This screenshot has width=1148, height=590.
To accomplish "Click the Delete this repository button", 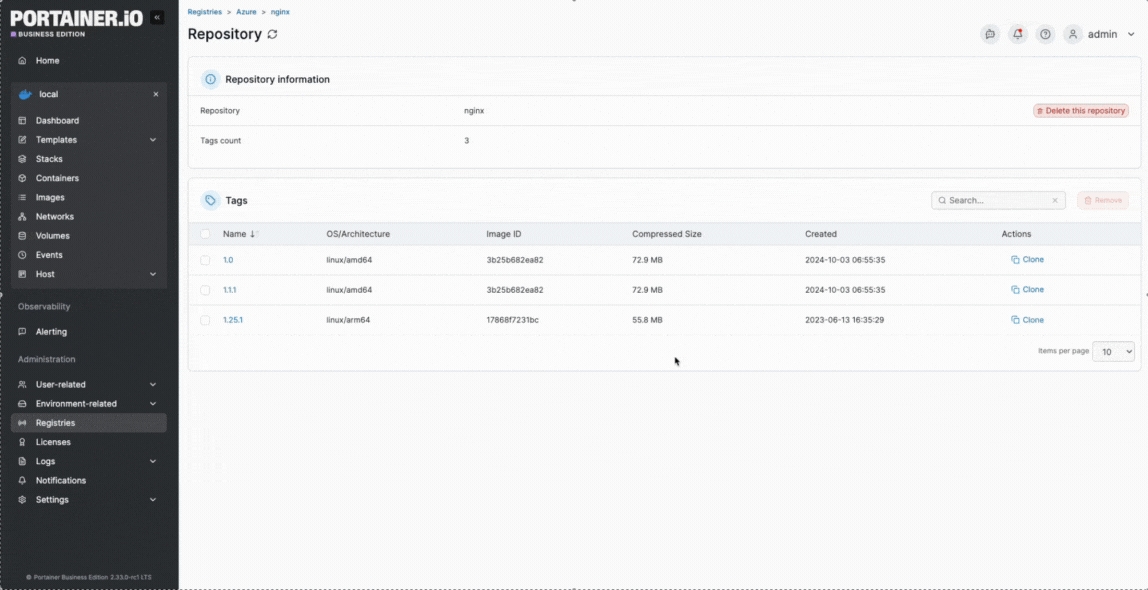I will [x=1080, y=111].
